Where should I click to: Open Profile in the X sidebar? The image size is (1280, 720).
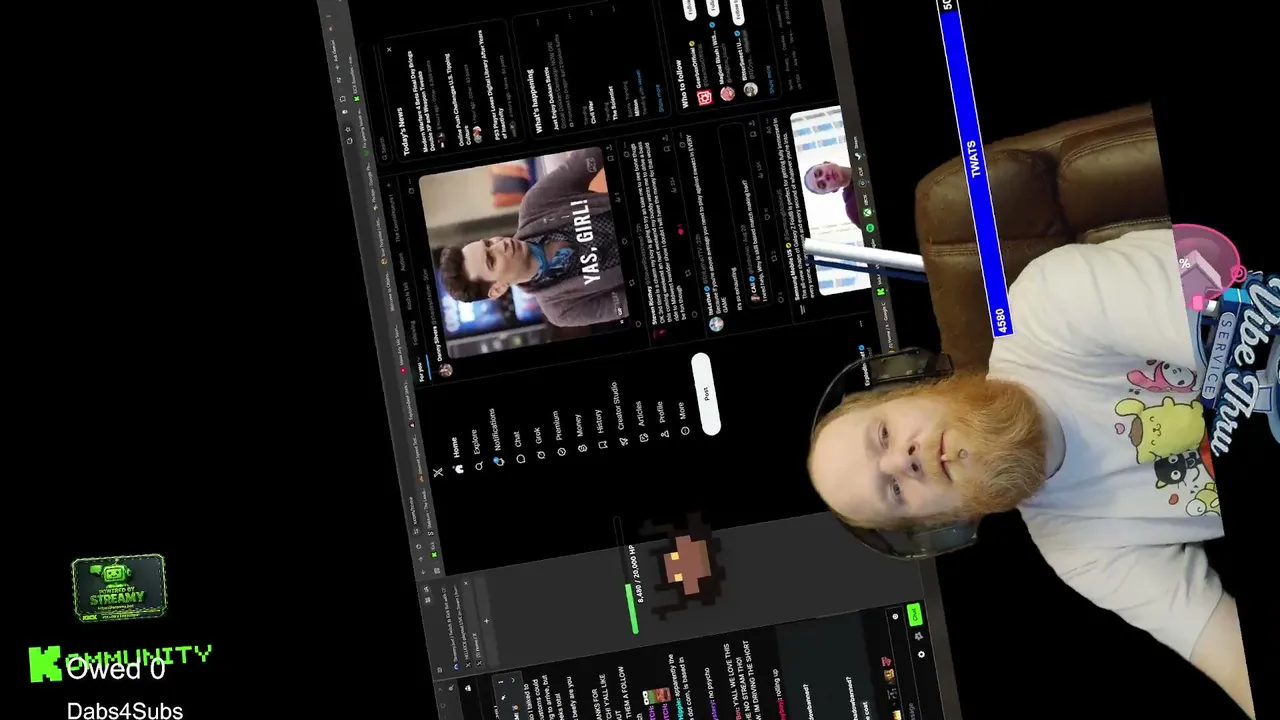[662, 421]
